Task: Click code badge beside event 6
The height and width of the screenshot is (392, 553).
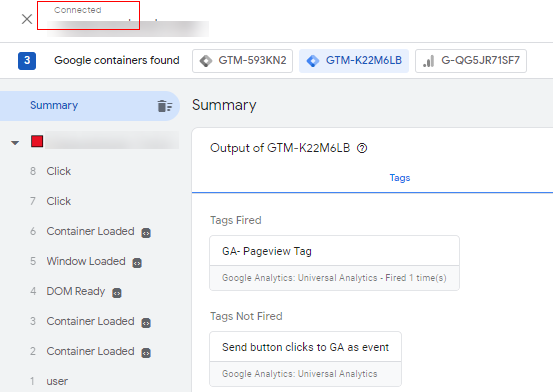Action: 146,233
